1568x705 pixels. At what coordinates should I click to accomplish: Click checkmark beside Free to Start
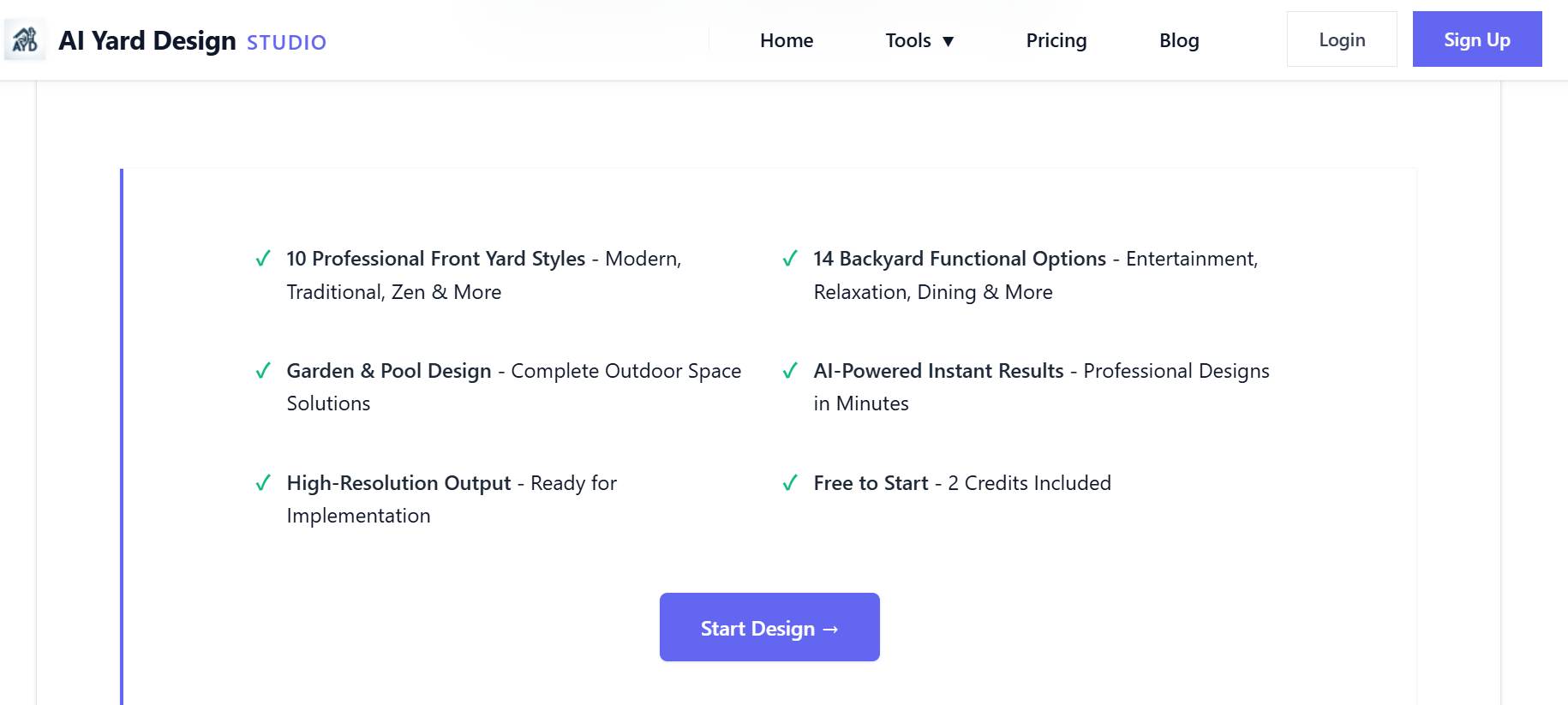point(790,483)
